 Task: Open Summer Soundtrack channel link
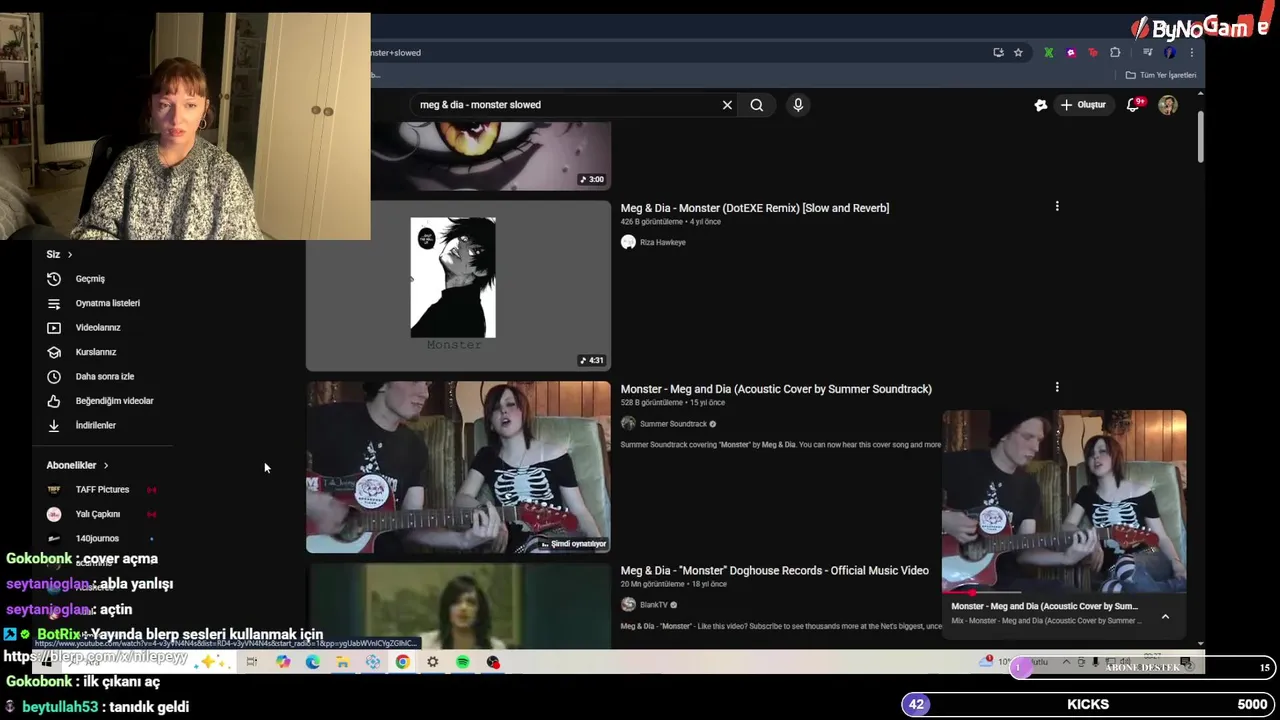tap(673, 424)
